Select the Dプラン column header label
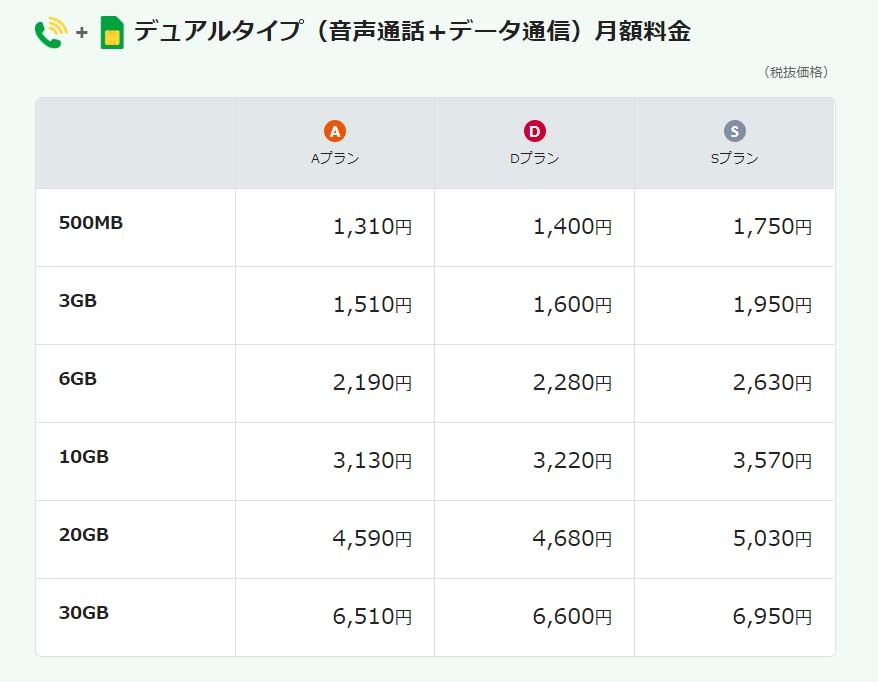 (535, 158)
